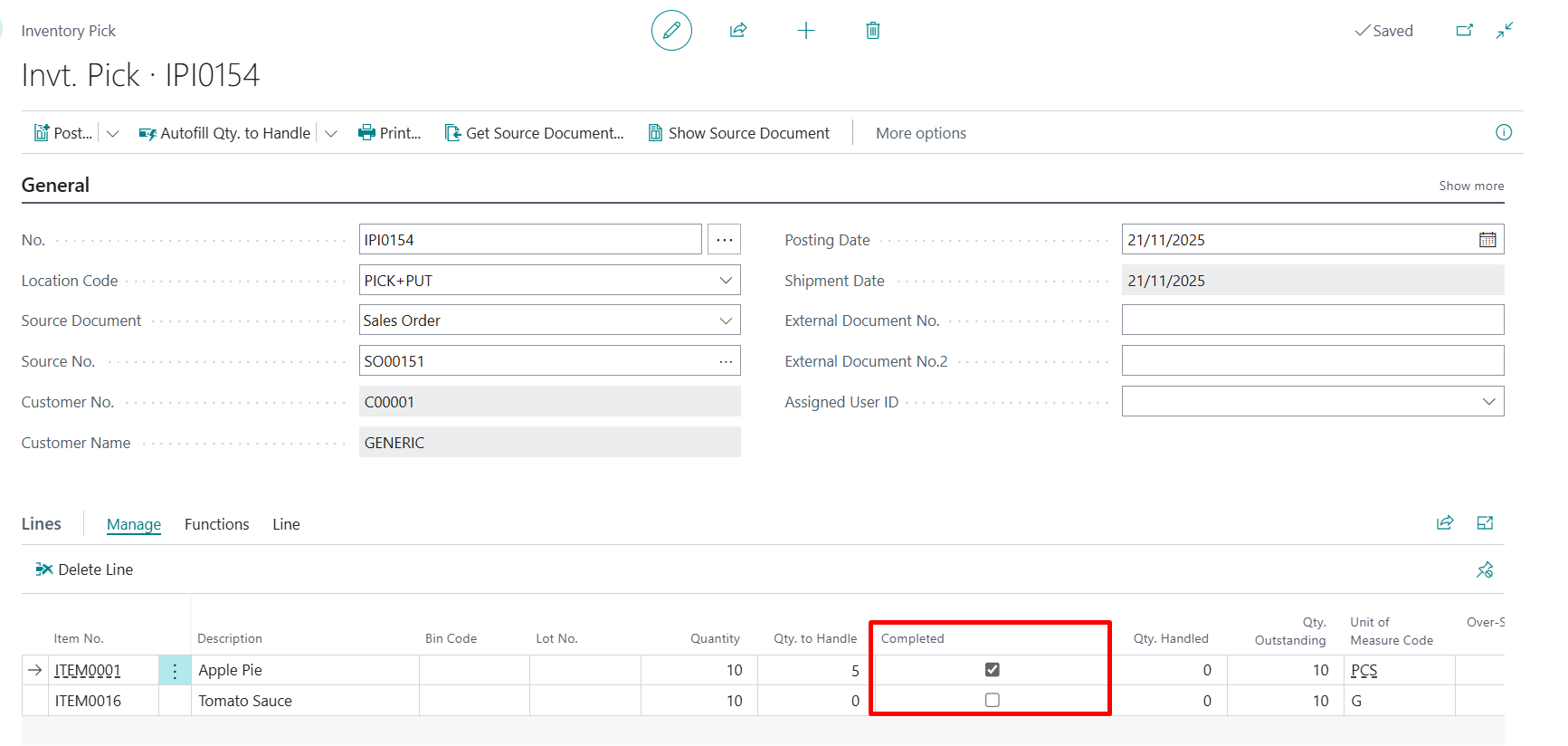Expand the Location Code dropdown
Screen dimensions: 1568x746
point(725,281)
